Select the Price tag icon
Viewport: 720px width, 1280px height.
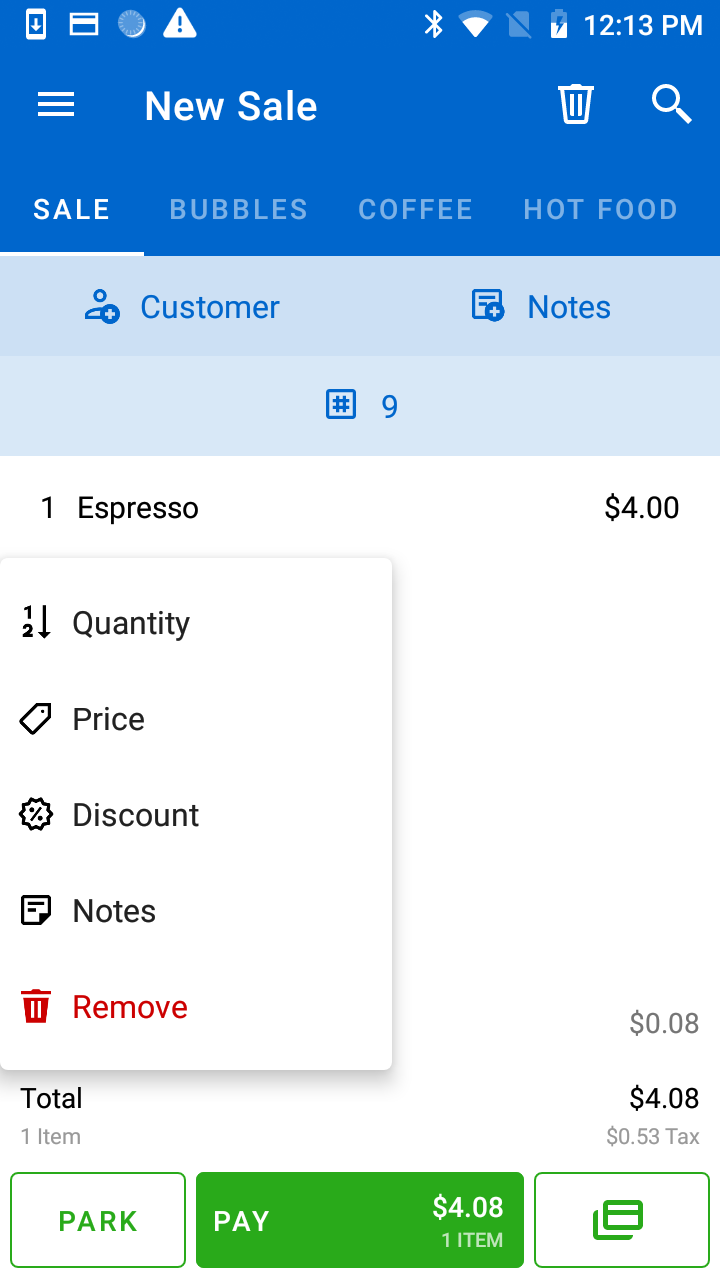pyautogui.click(x=36, y=718)
